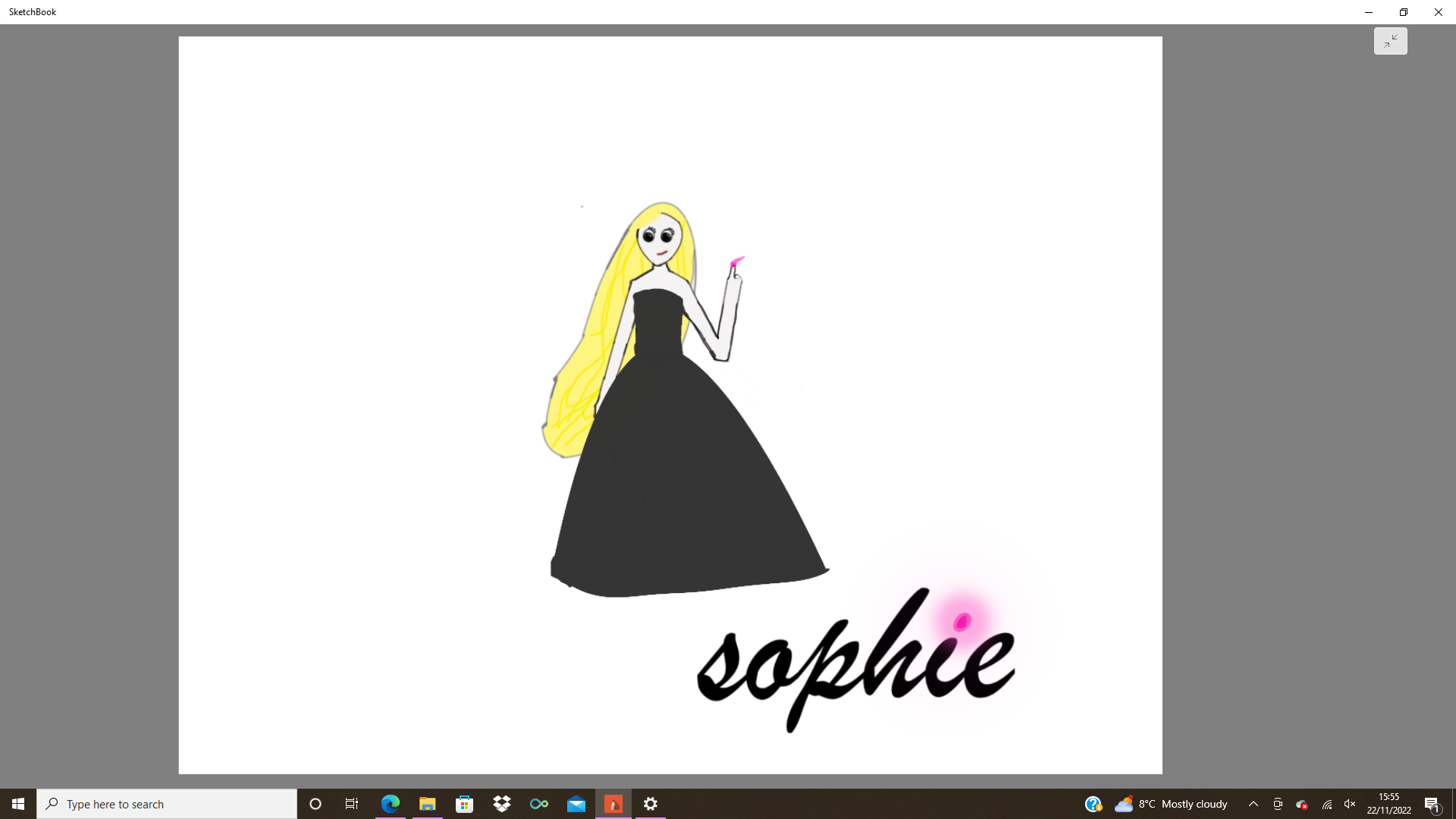
Task: Open Microsoft Store from the taskbar
Action: (465, 804)
